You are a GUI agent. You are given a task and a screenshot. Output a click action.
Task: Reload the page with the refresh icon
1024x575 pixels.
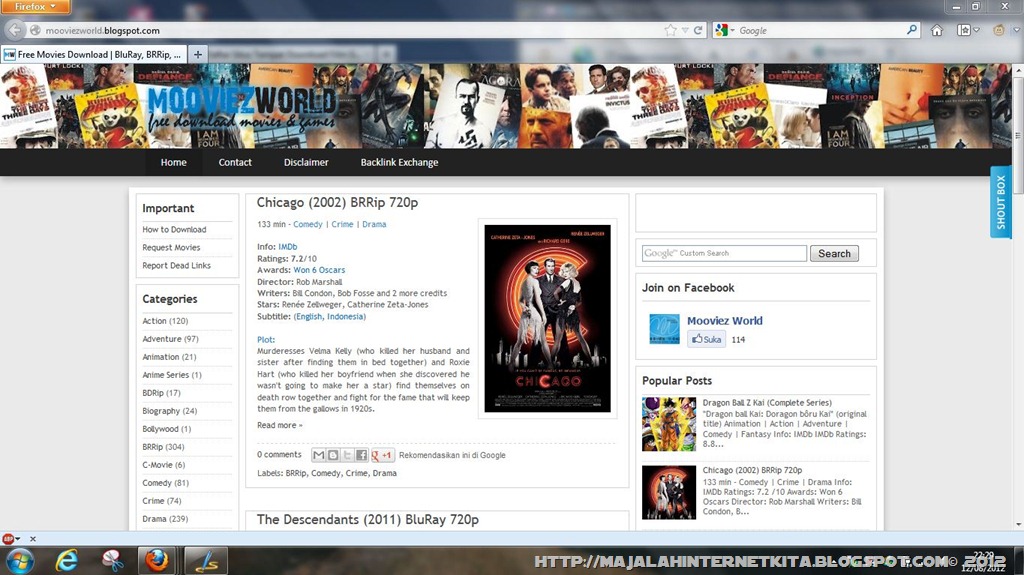pos(697,30)
